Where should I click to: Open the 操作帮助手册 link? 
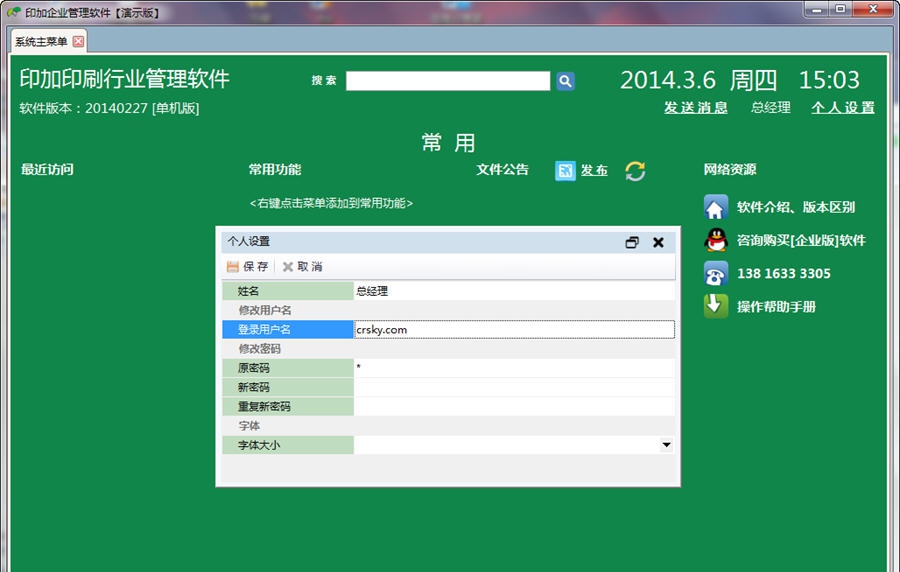(x=776, y=307)
